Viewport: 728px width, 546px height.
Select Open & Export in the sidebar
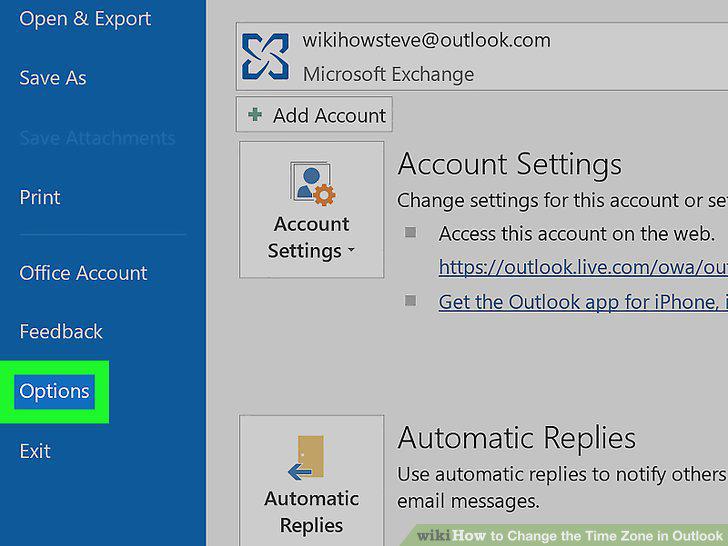point(85,19)
